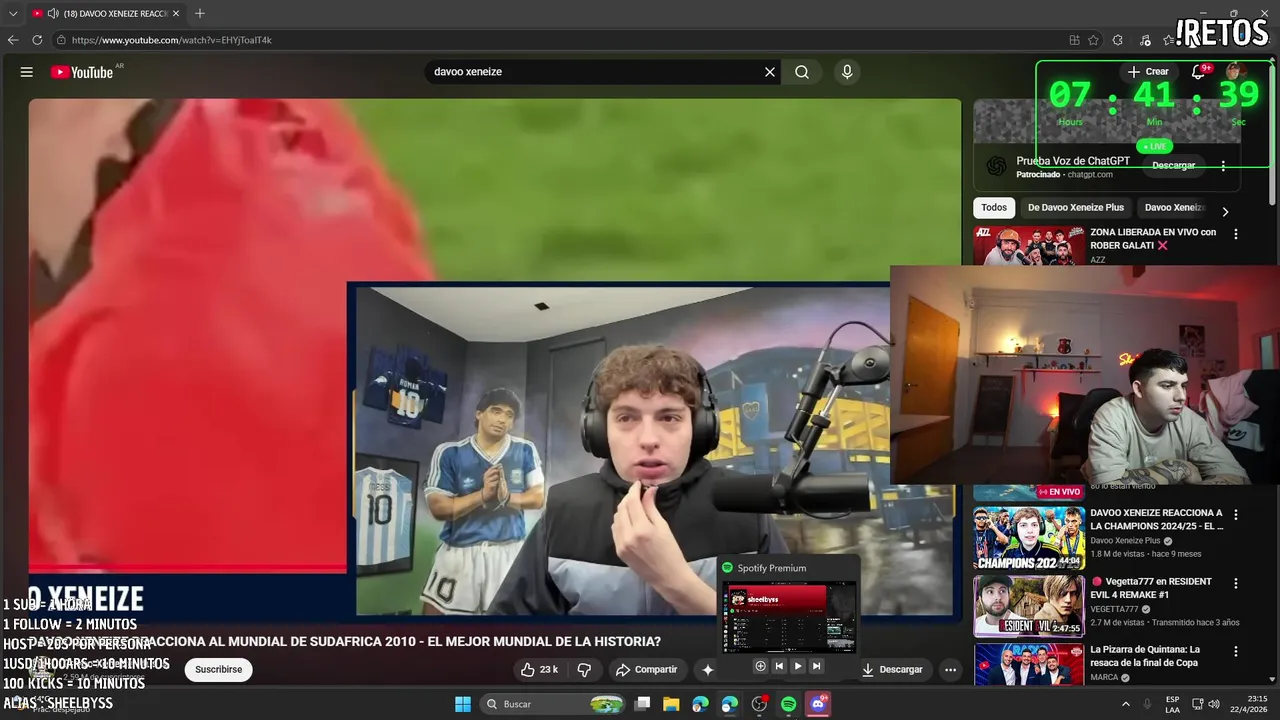Skip to next track in Spotify preview
Screen dimensions: 1280x720
pos(816,666)
